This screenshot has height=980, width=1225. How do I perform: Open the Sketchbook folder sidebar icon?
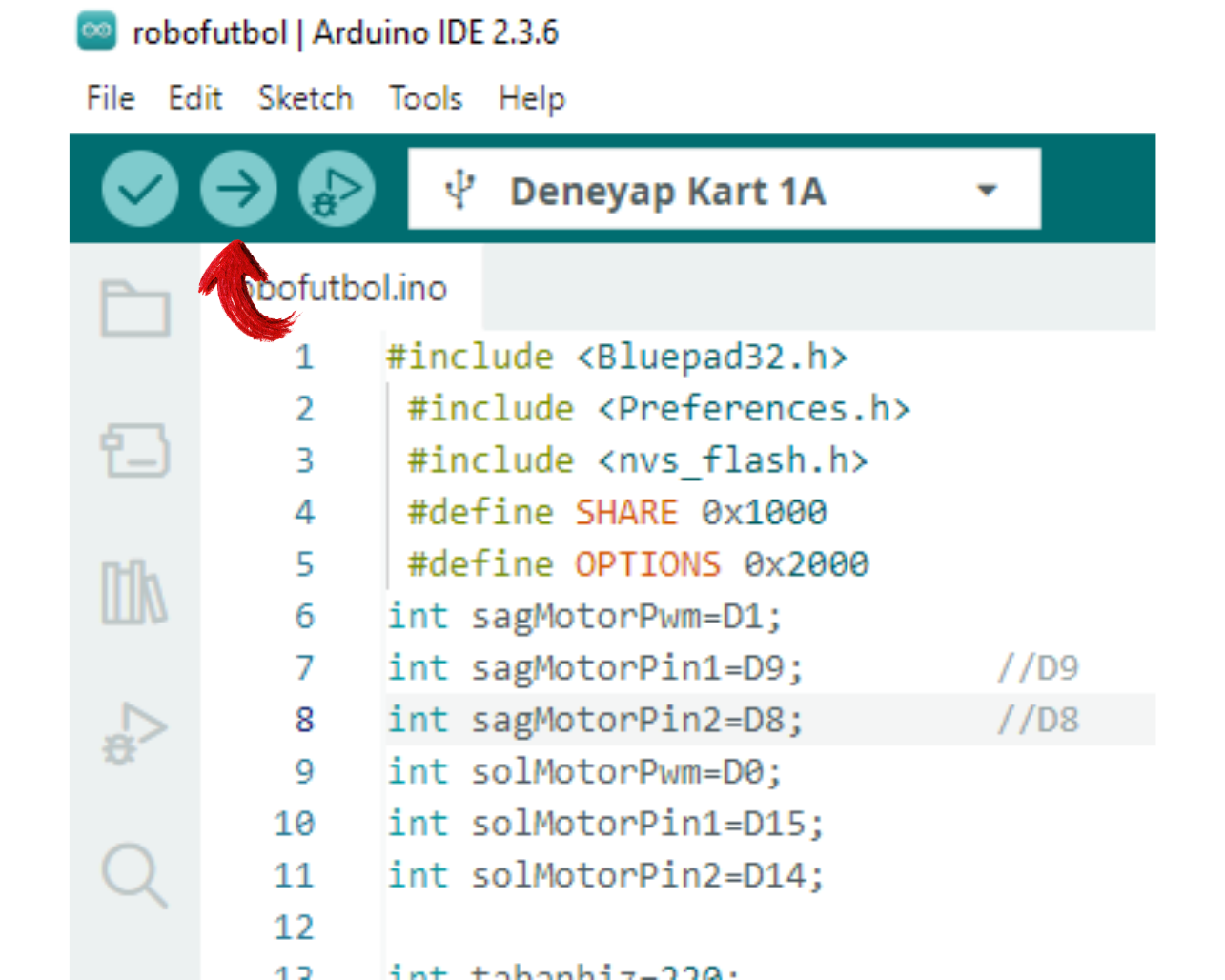click(134, 309)
